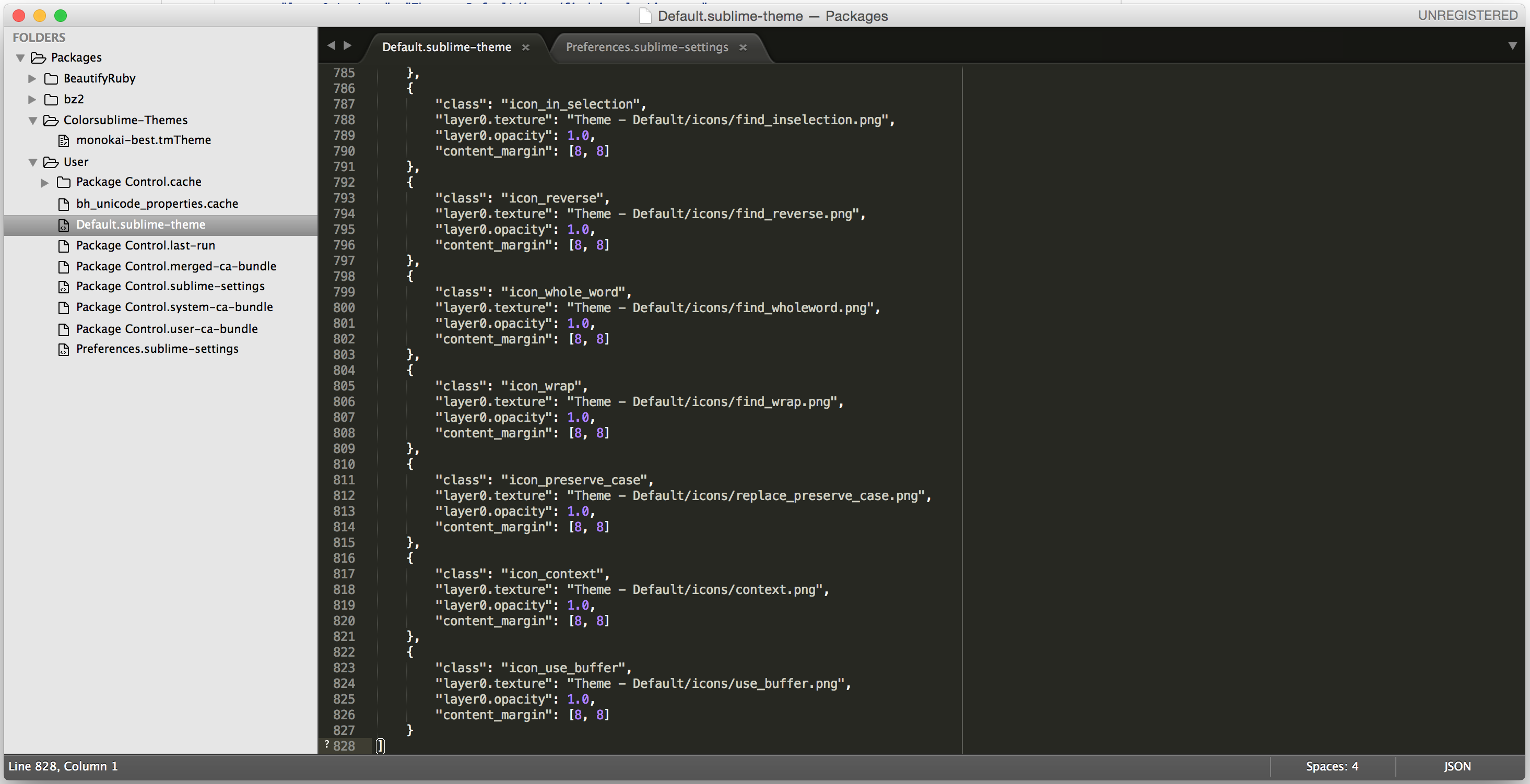
Task: Expand the BeautifyRuby folder
Action: pyautogui.click(x=33, y=78)
